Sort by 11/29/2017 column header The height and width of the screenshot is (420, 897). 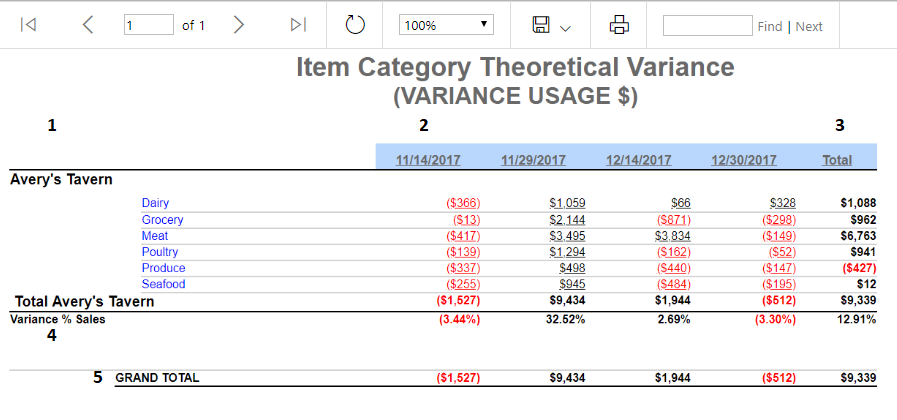tap(533, 160)
